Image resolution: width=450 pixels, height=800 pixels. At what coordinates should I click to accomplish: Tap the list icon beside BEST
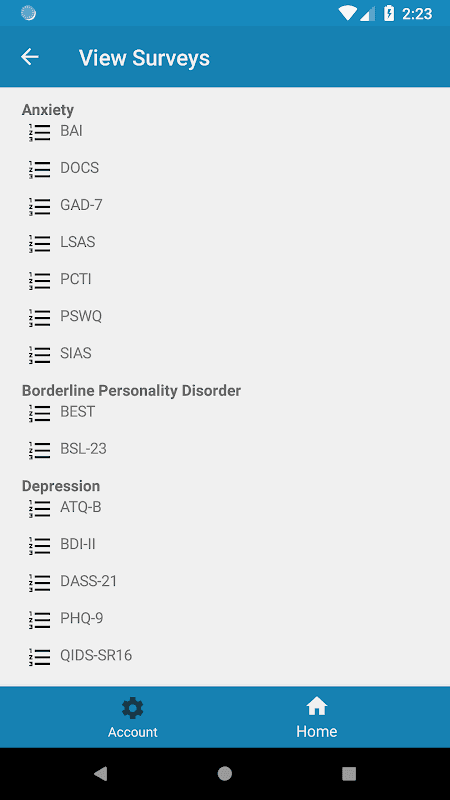pos(39,413)
